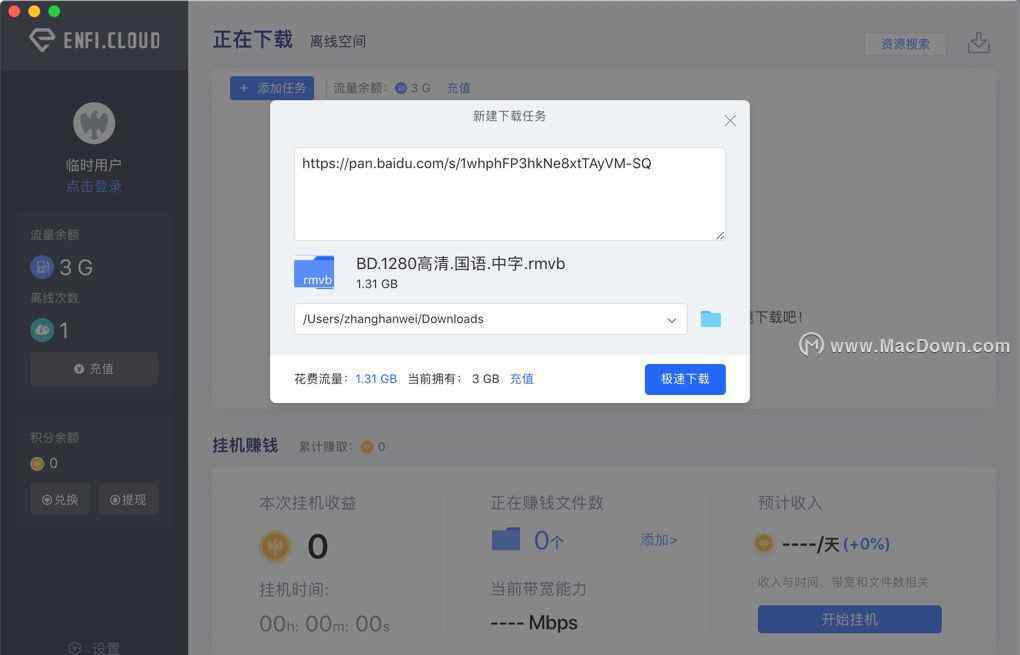The width and height of the screenshot is (1020, 655).
Task: Switch to the 离线空间 tab
Action: (338, 42)
